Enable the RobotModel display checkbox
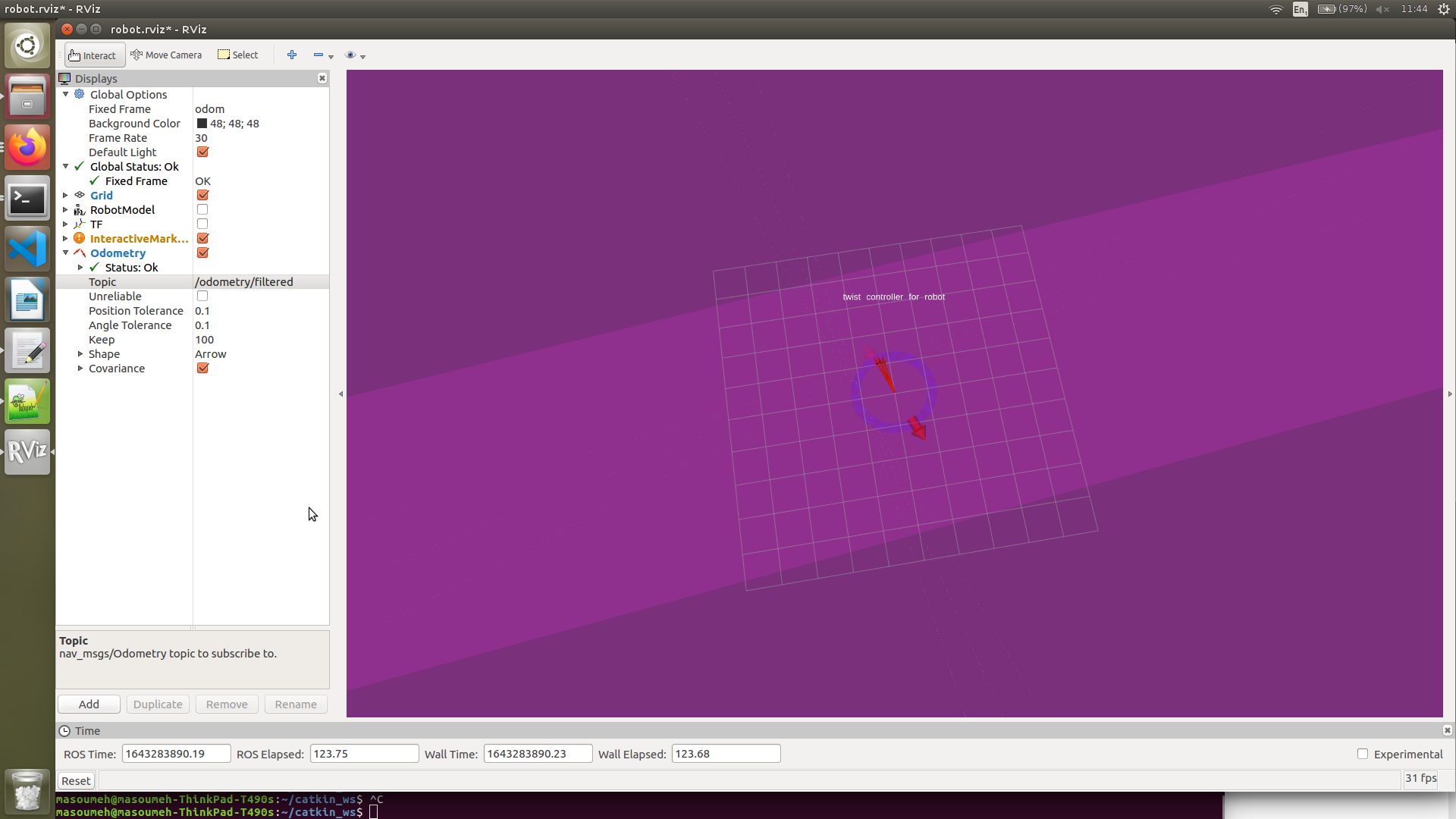The width and height of the screenshot is (1456, 819). coord(202,209)
